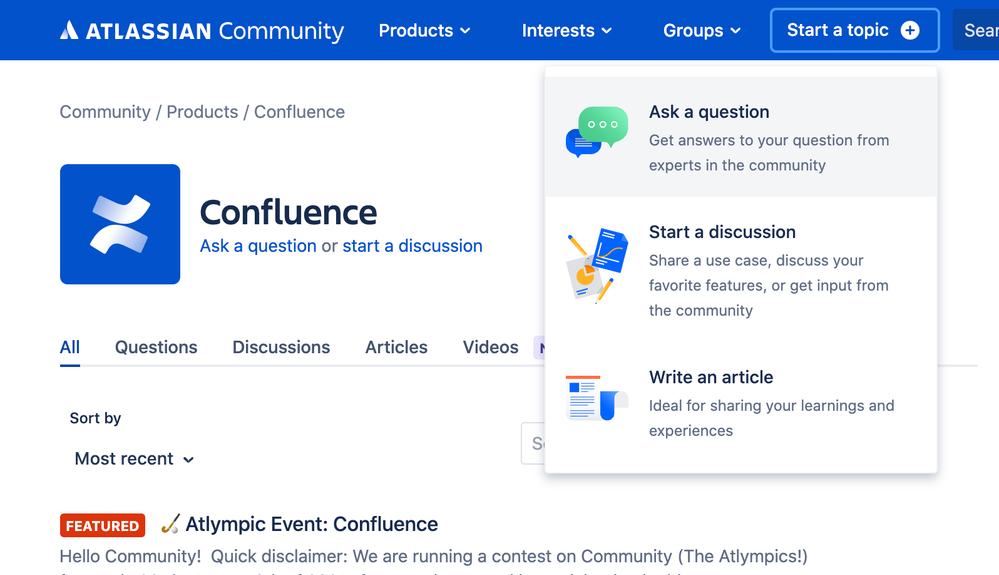This screenshot has height=575, width=999.
Task: Switch to the Videos tab
Action: 491,347
